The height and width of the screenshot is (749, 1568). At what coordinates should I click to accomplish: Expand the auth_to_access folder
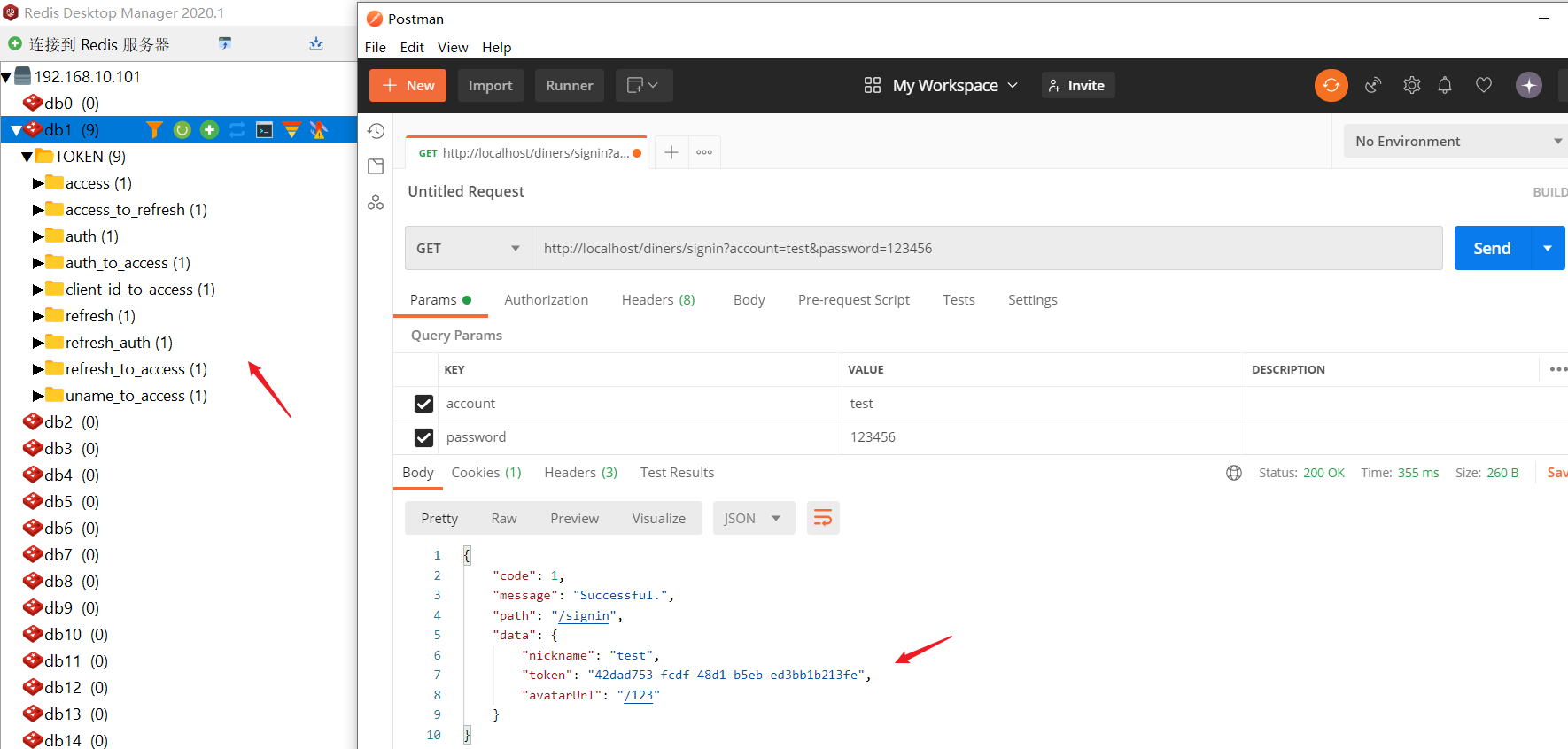38,263
